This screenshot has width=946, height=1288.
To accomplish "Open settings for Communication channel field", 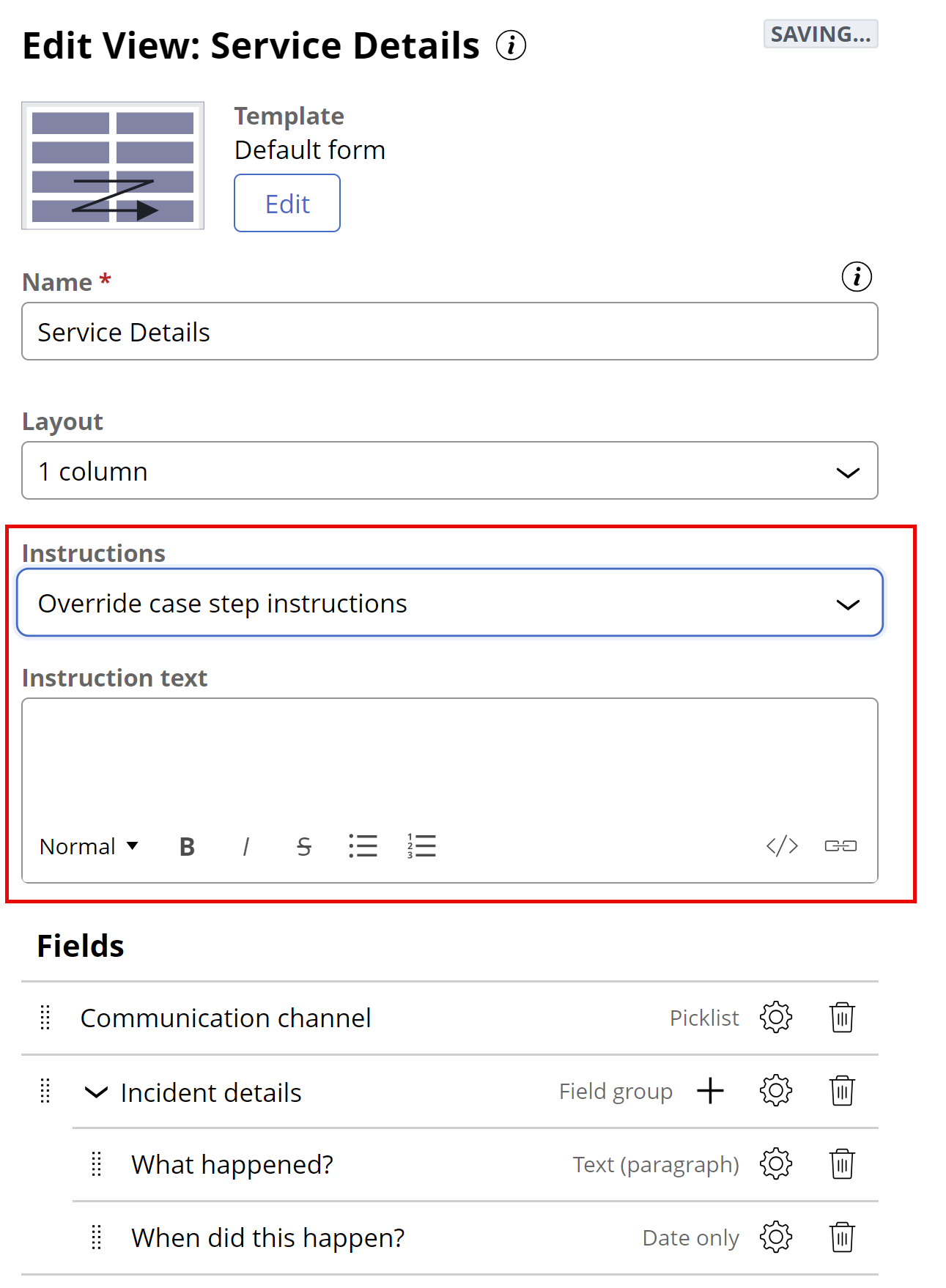I will [776, 1018].
